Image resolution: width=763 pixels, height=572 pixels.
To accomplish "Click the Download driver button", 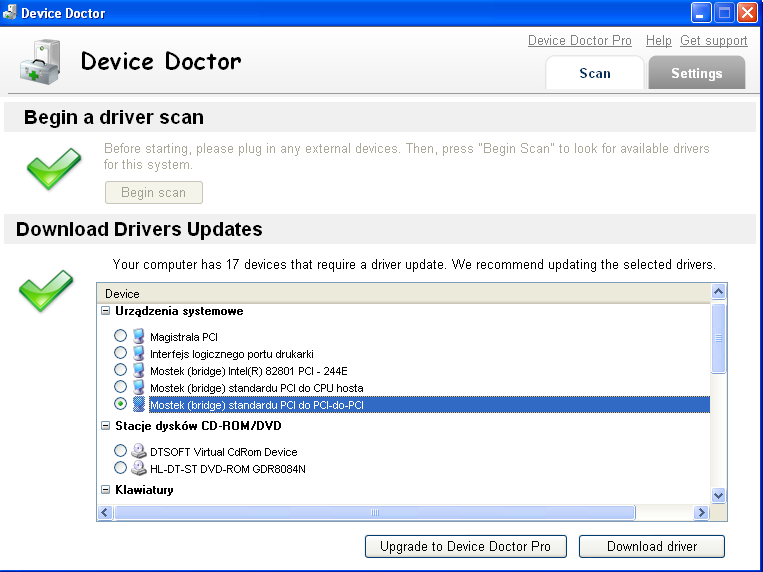I will pyautogui.click(x=652, y=546).
